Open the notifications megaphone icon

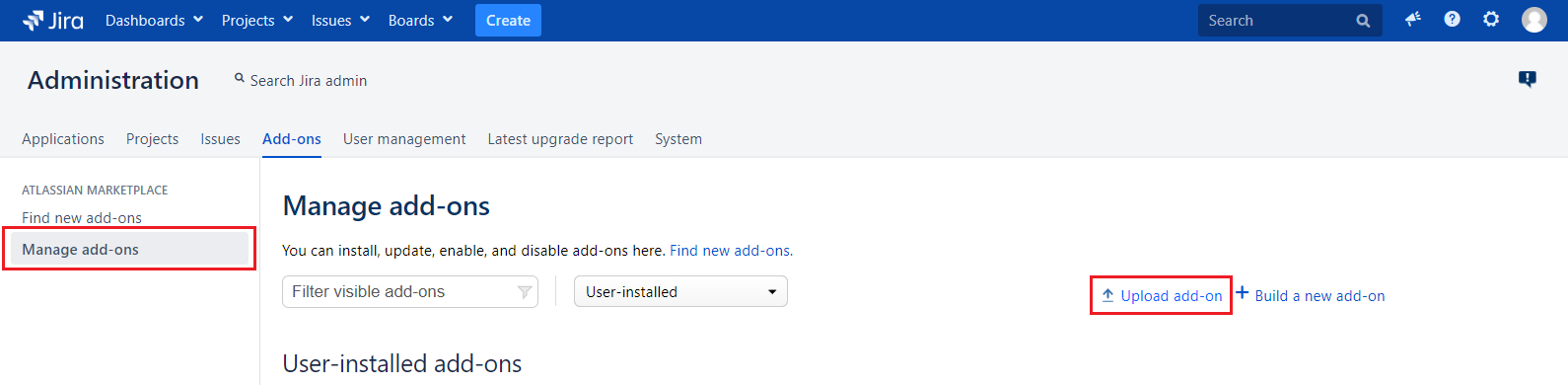(1413, 19)
